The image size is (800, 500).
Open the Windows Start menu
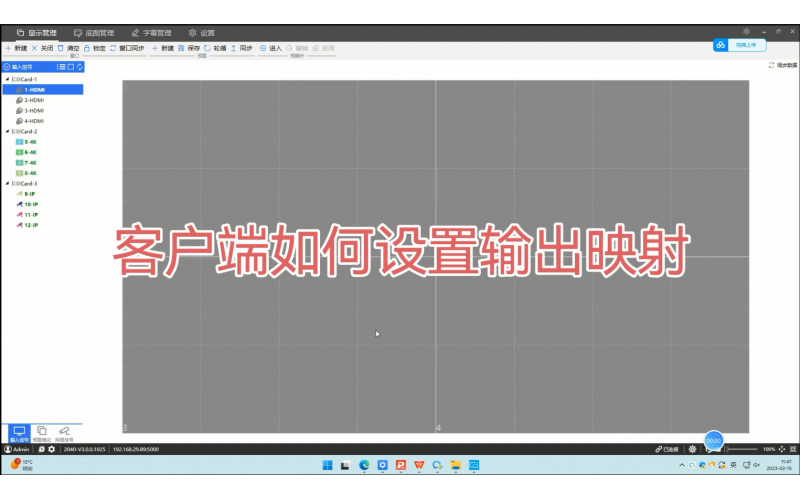(x=328, y=465)
